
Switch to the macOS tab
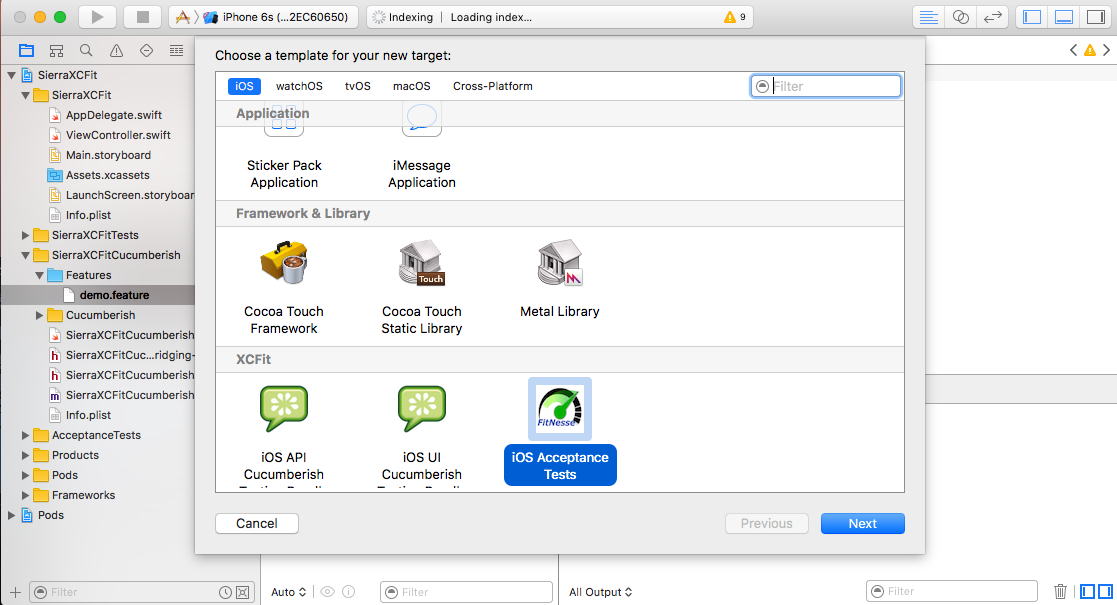tap(412, 86)
